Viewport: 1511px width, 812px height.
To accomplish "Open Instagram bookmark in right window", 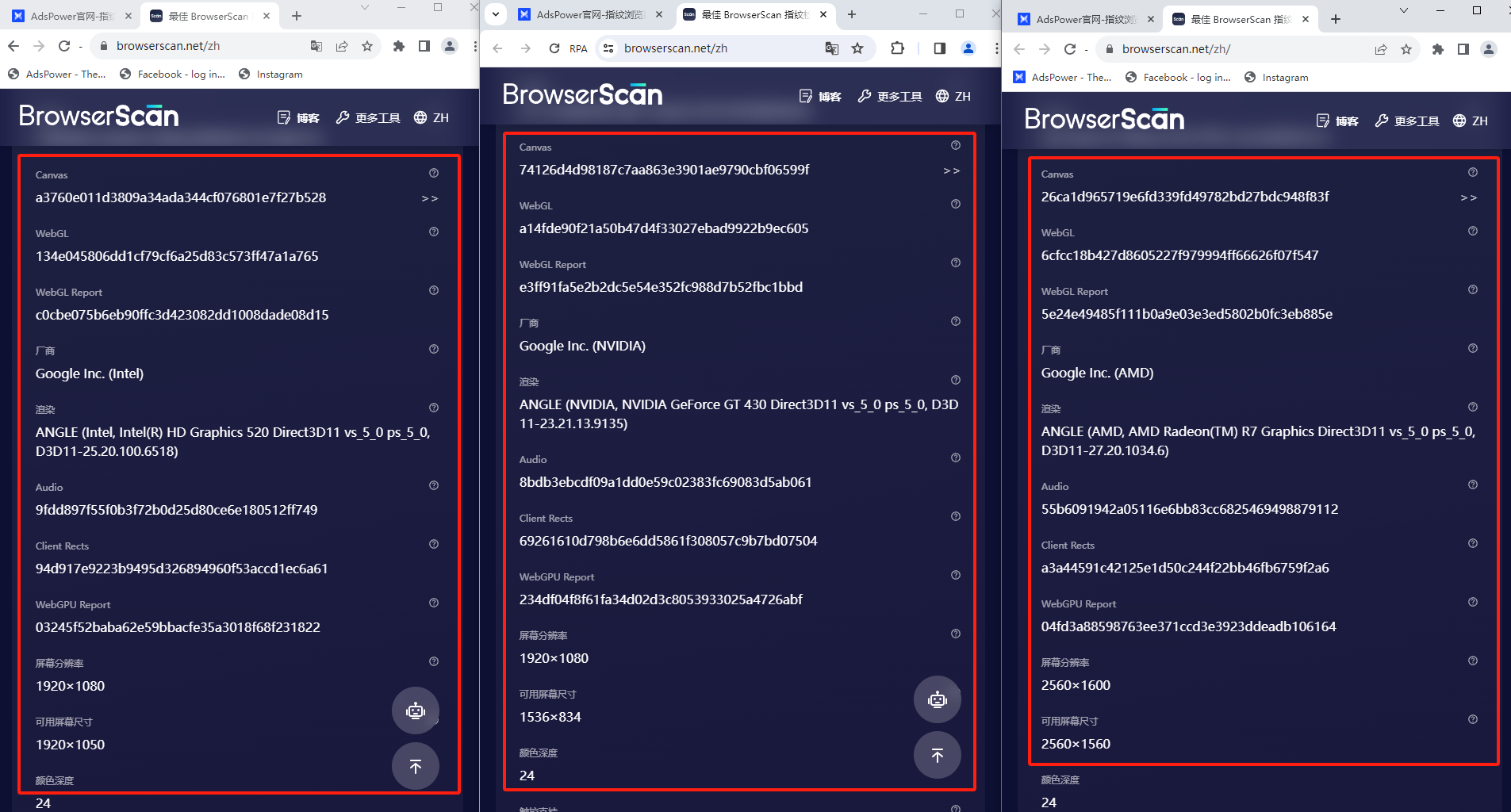I will 1276,77.
